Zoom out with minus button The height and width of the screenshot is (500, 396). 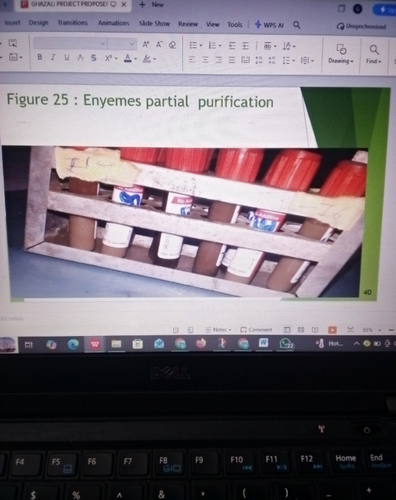[x=391, y=330]
